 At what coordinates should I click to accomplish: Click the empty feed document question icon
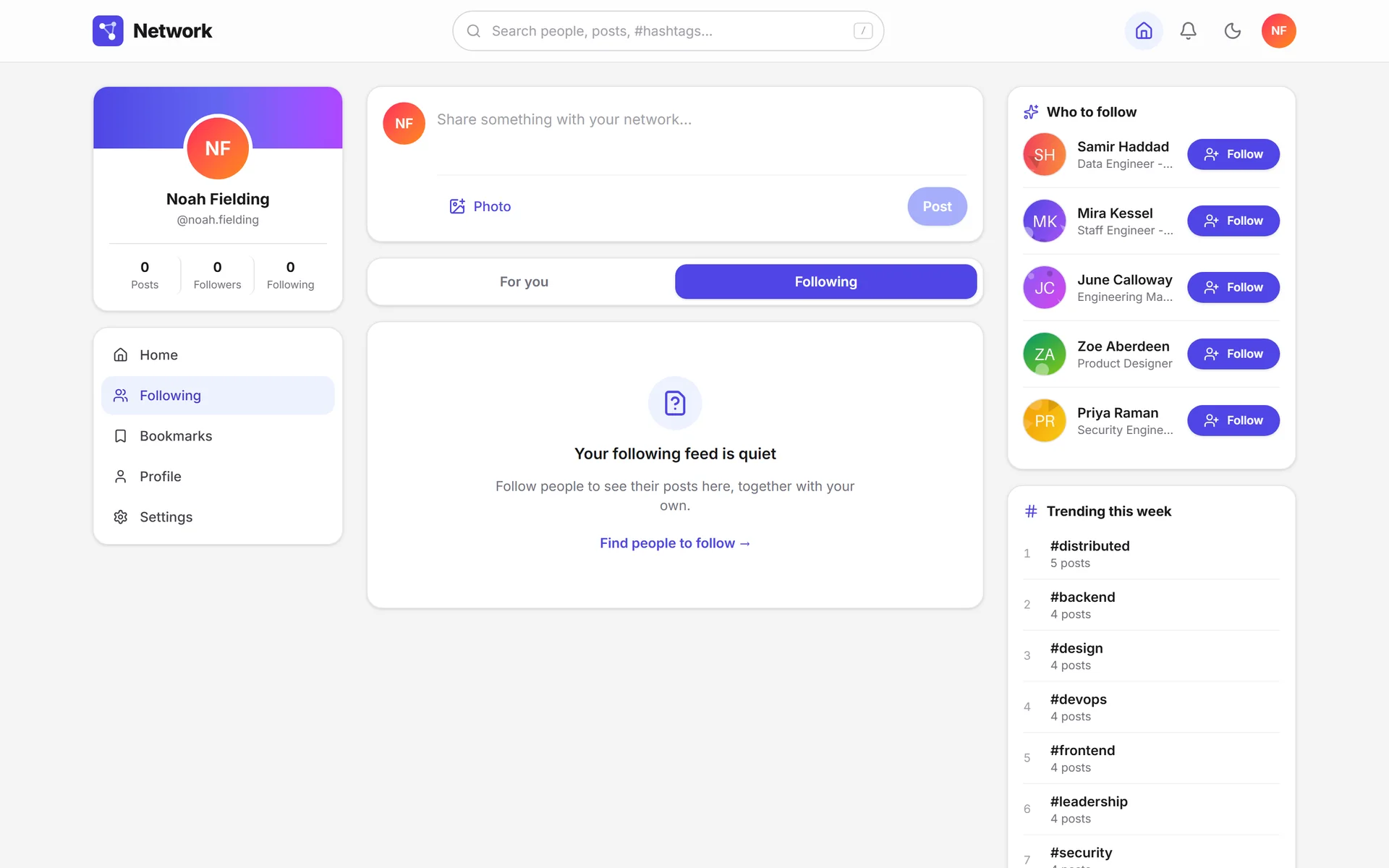click(x=675, y=403)
